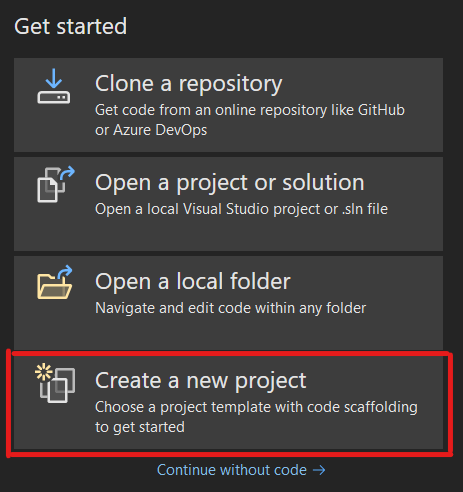
Task: Click the Open a project or solution icon
Action: [56, 184]
